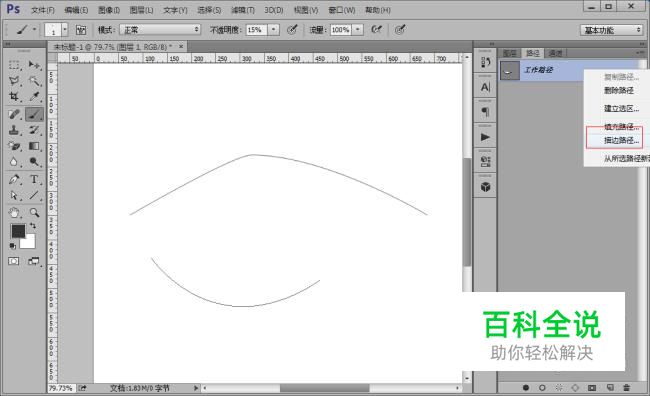Choose 建立选区... from context menu

621,109
